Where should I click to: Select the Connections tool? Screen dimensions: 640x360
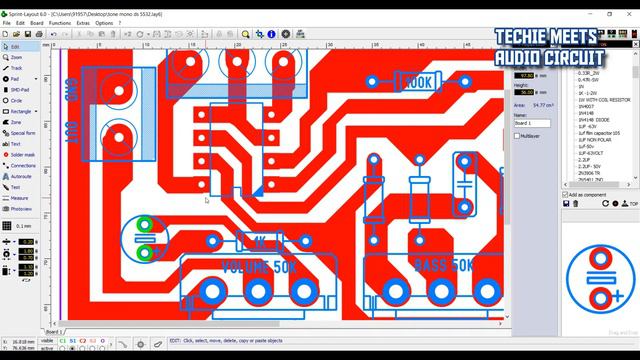pyautogui.click(x=20, y=166)
